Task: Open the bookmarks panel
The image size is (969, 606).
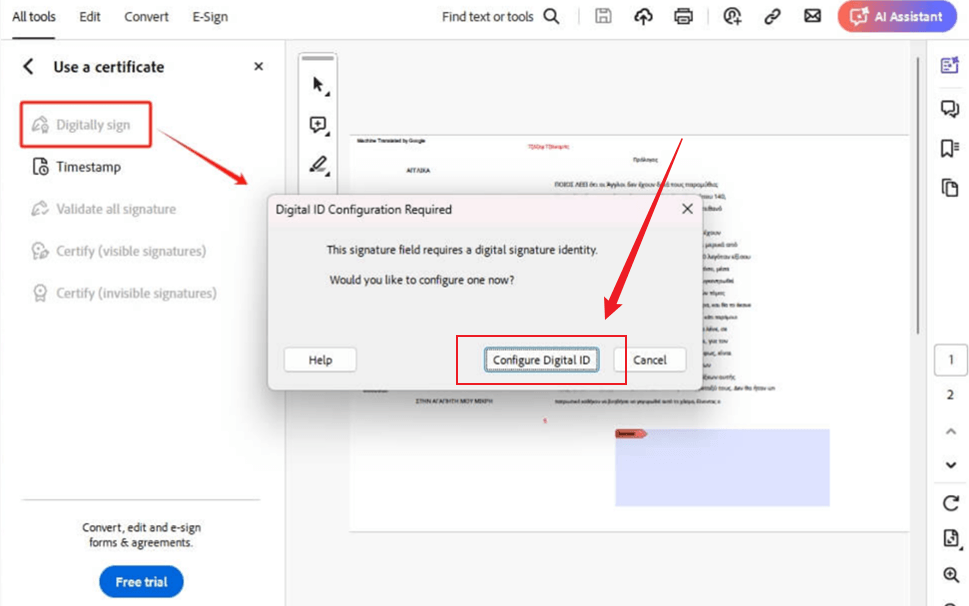Action: [x=948, y=145]
